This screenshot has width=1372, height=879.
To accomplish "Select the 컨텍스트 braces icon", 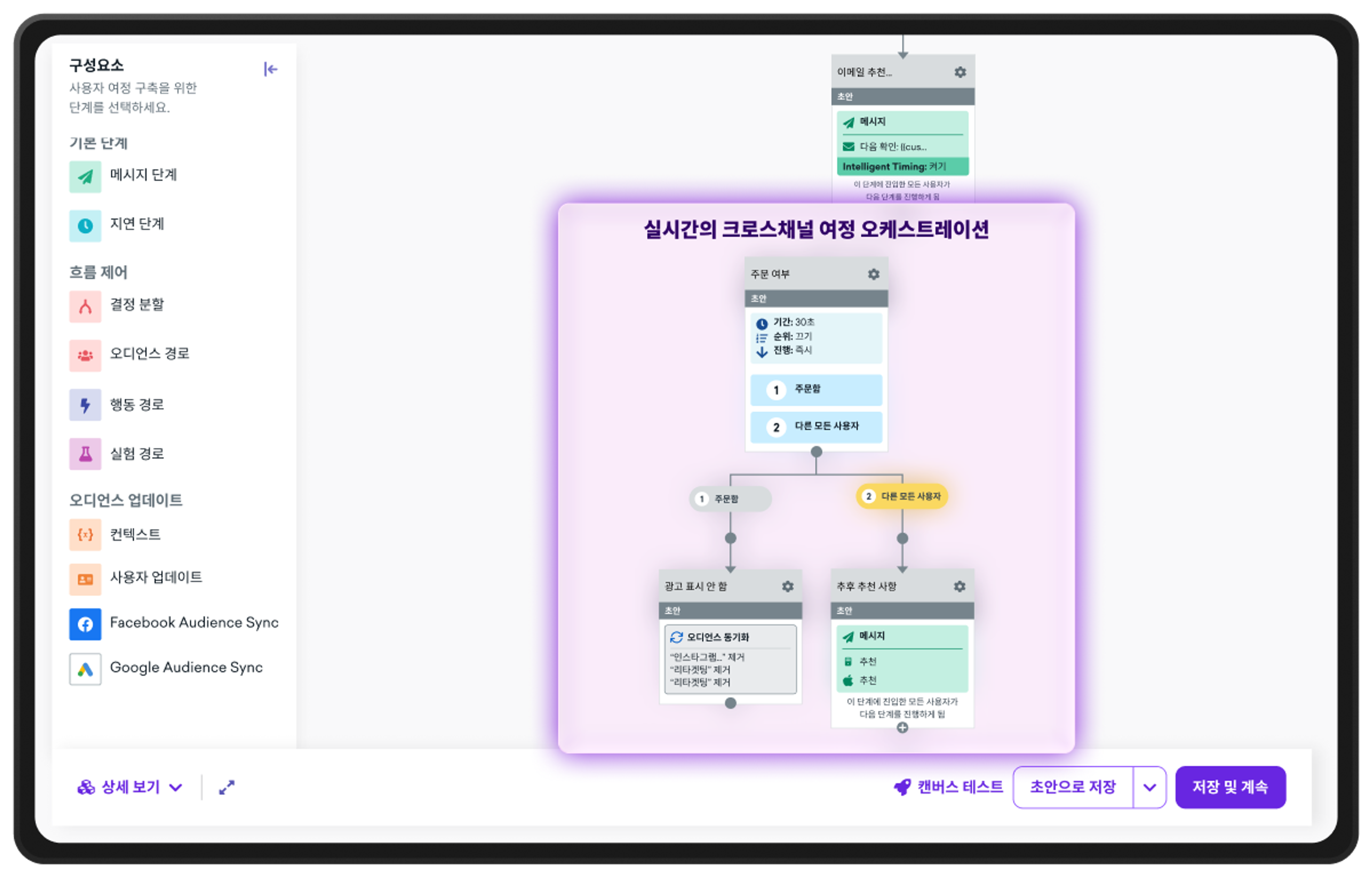I will (85, 534).
